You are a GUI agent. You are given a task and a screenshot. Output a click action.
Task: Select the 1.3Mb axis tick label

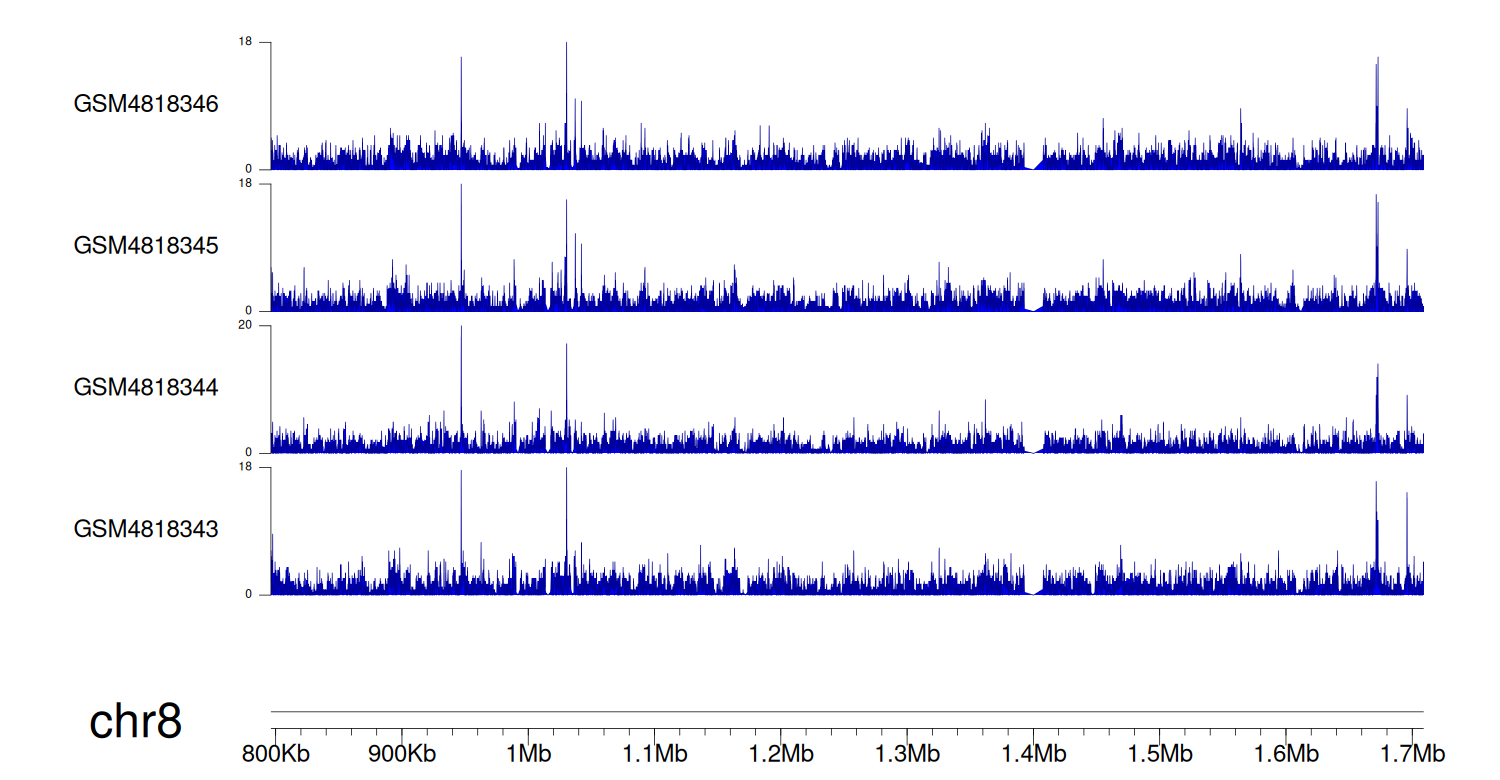tap(906, 753)
